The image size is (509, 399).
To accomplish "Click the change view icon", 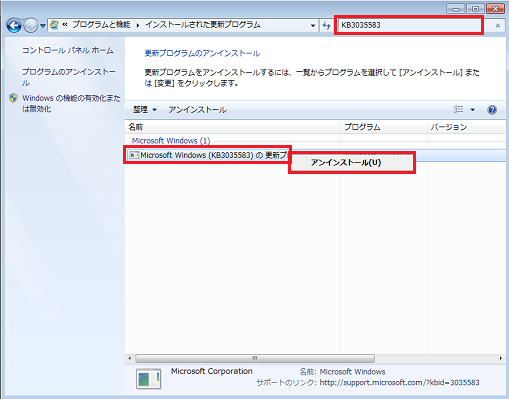I will pos(458,109).
